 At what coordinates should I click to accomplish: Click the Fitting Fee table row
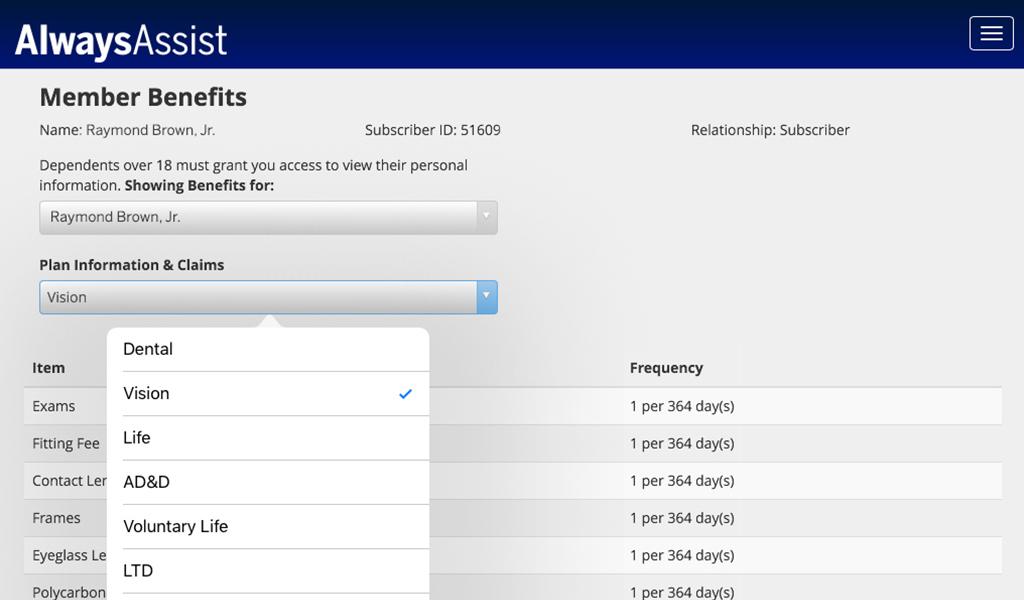point(513,444)
